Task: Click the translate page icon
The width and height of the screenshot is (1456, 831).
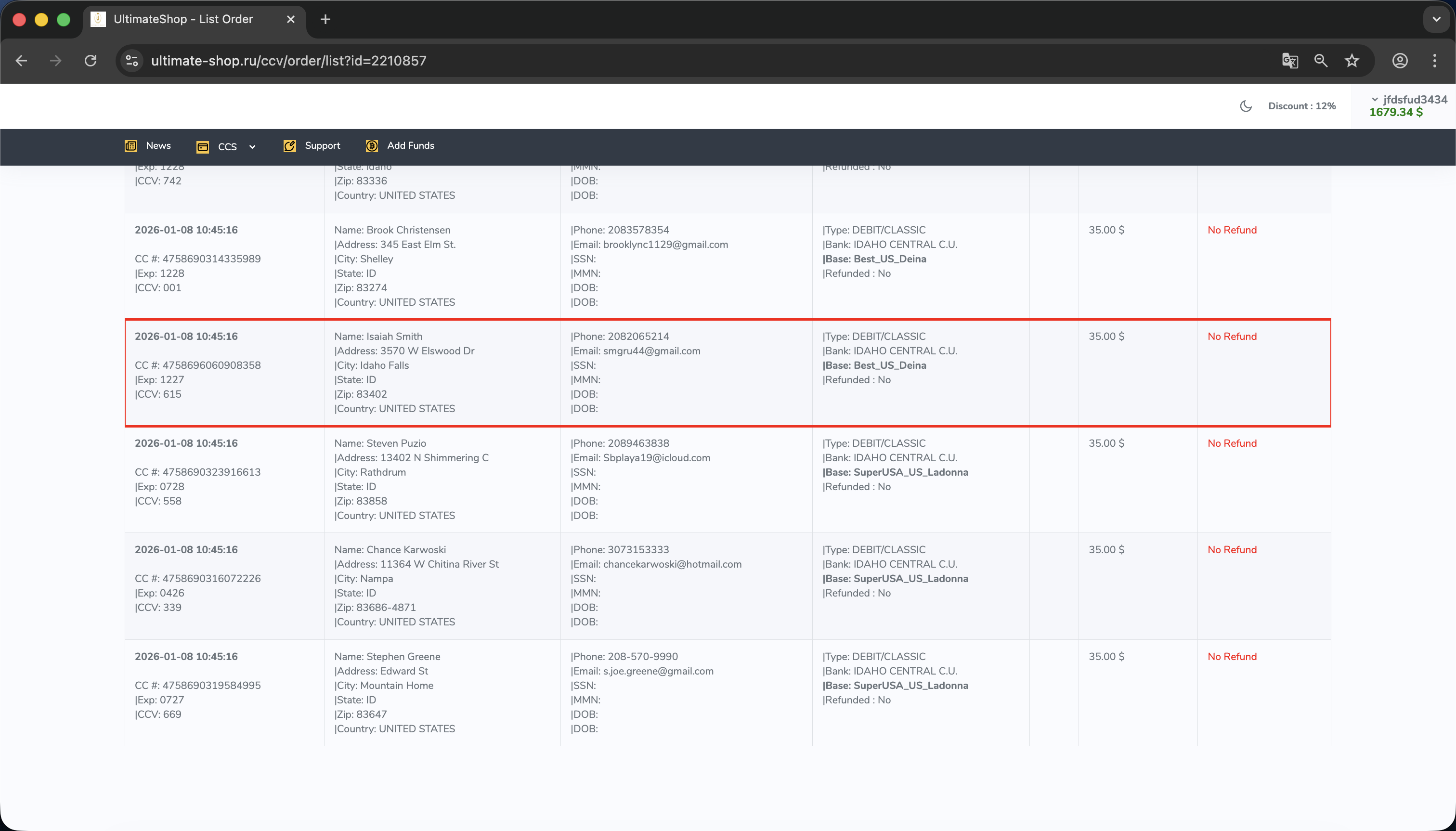Action: click(1289, 61)
